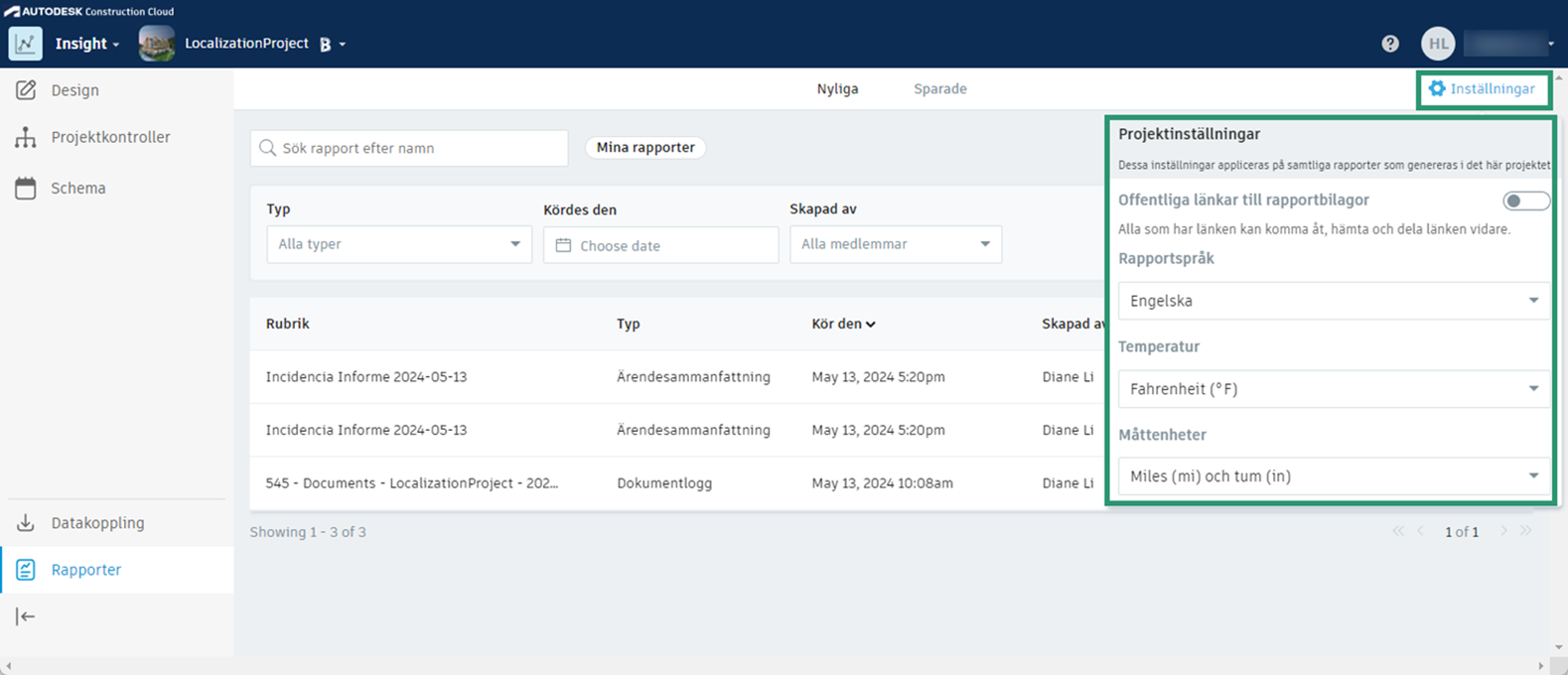Click the Schema calendar icon in sidebar
1568x675 pixels.
[x=26, y=188]
